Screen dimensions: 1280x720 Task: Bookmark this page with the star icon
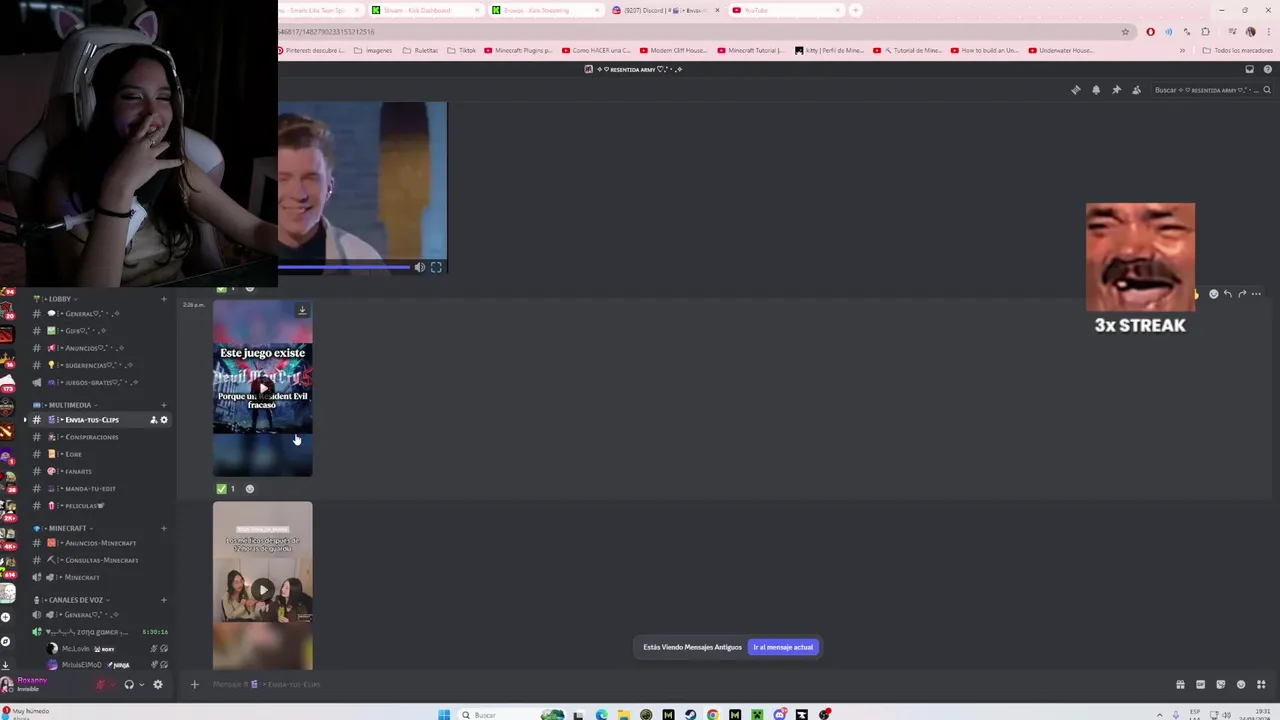tap(1125, 32)
